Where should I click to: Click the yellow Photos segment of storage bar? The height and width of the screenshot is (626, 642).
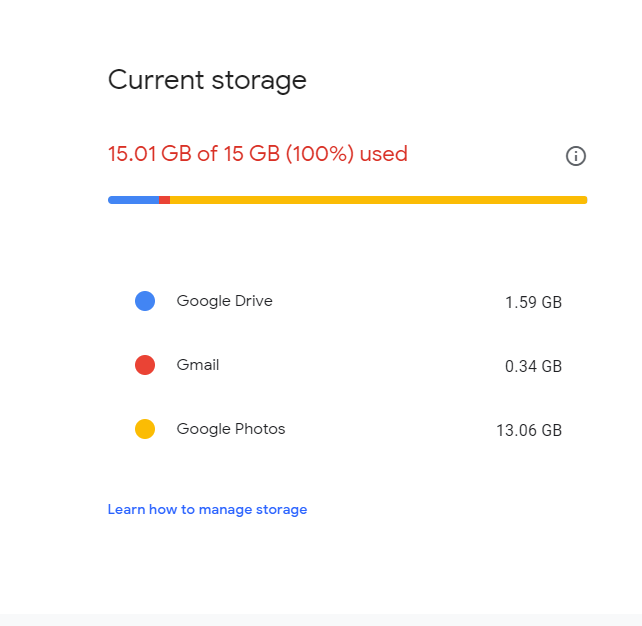tap(379, 200)
